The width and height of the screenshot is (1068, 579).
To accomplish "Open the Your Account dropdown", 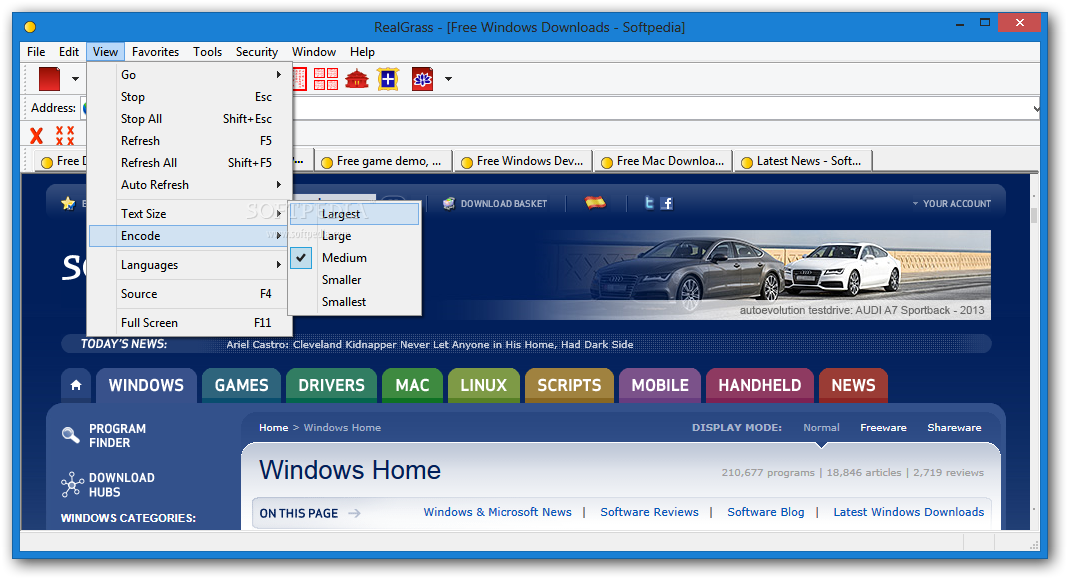I will (x=952, y=204).
